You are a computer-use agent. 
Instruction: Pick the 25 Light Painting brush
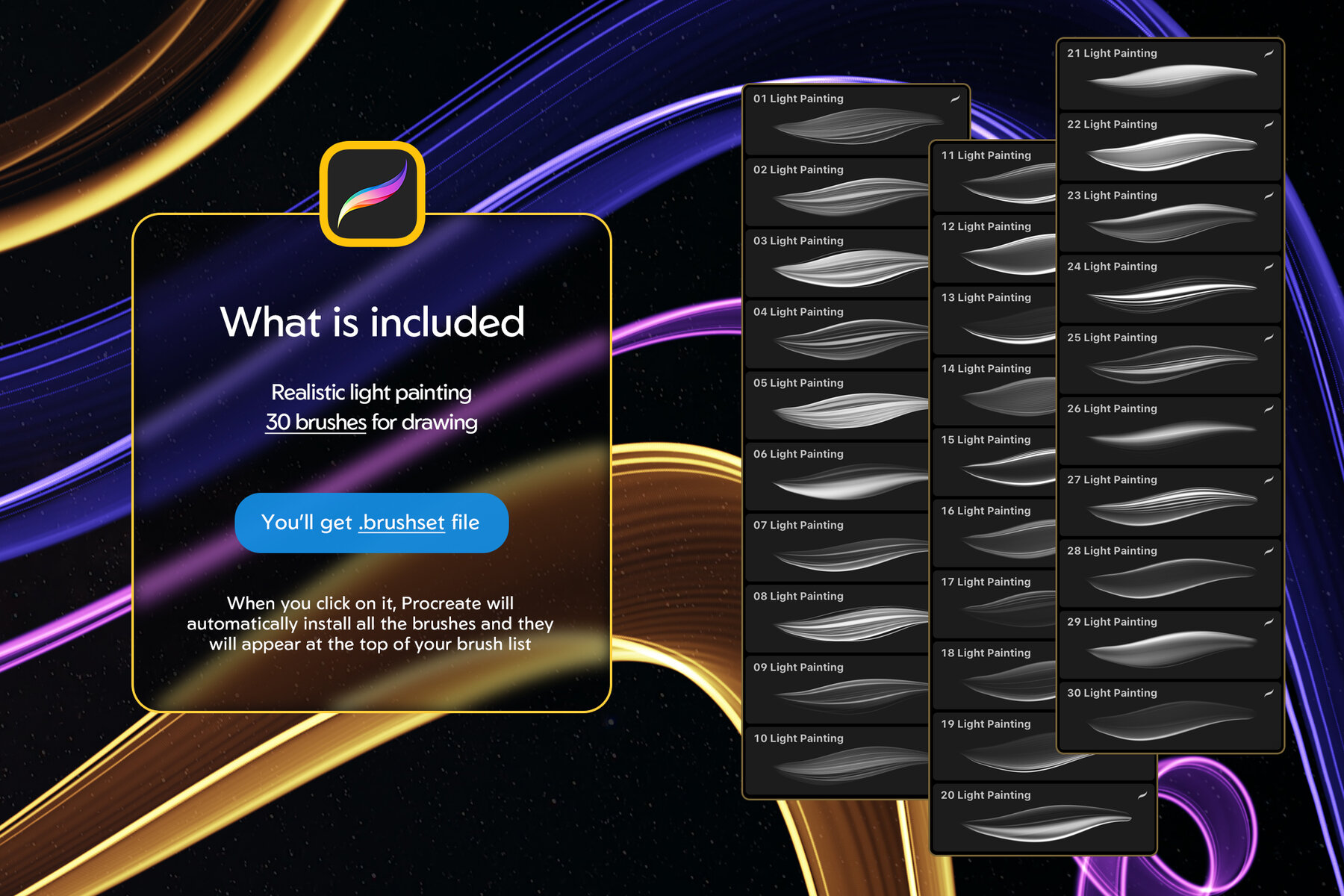(1169, 360)
